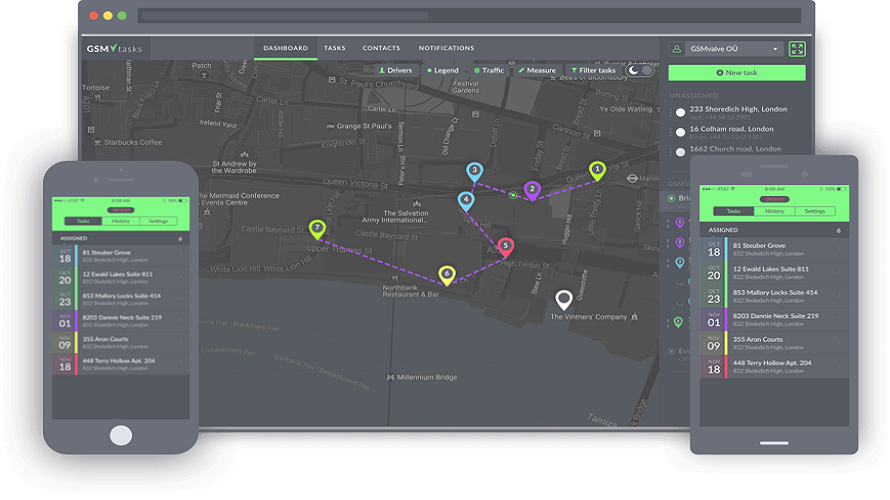890x500 pixels.
Task: Click the blue map pin number 3
Action: [474, 172]
